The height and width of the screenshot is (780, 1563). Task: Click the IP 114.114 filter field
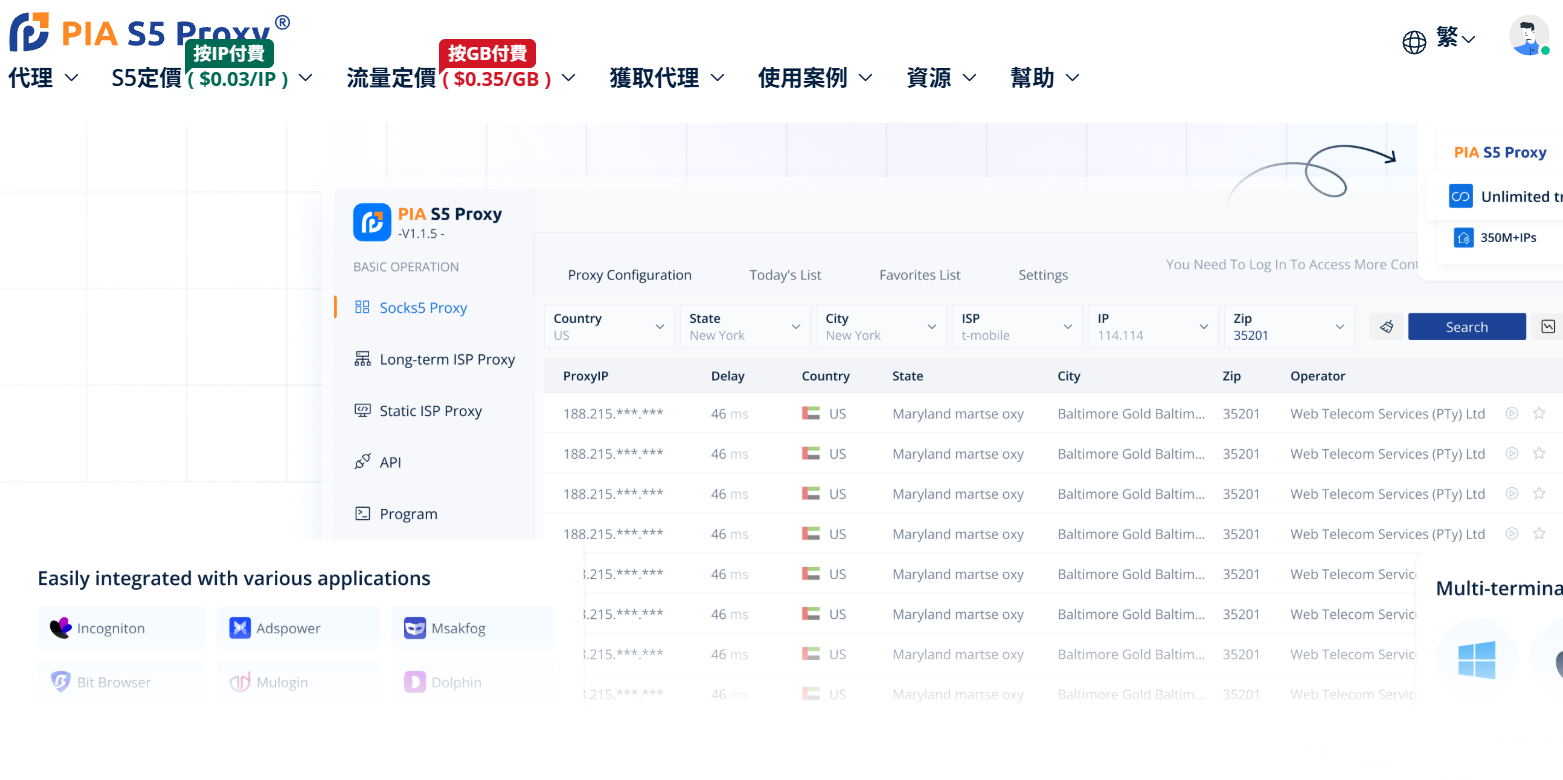[1153, 326]
